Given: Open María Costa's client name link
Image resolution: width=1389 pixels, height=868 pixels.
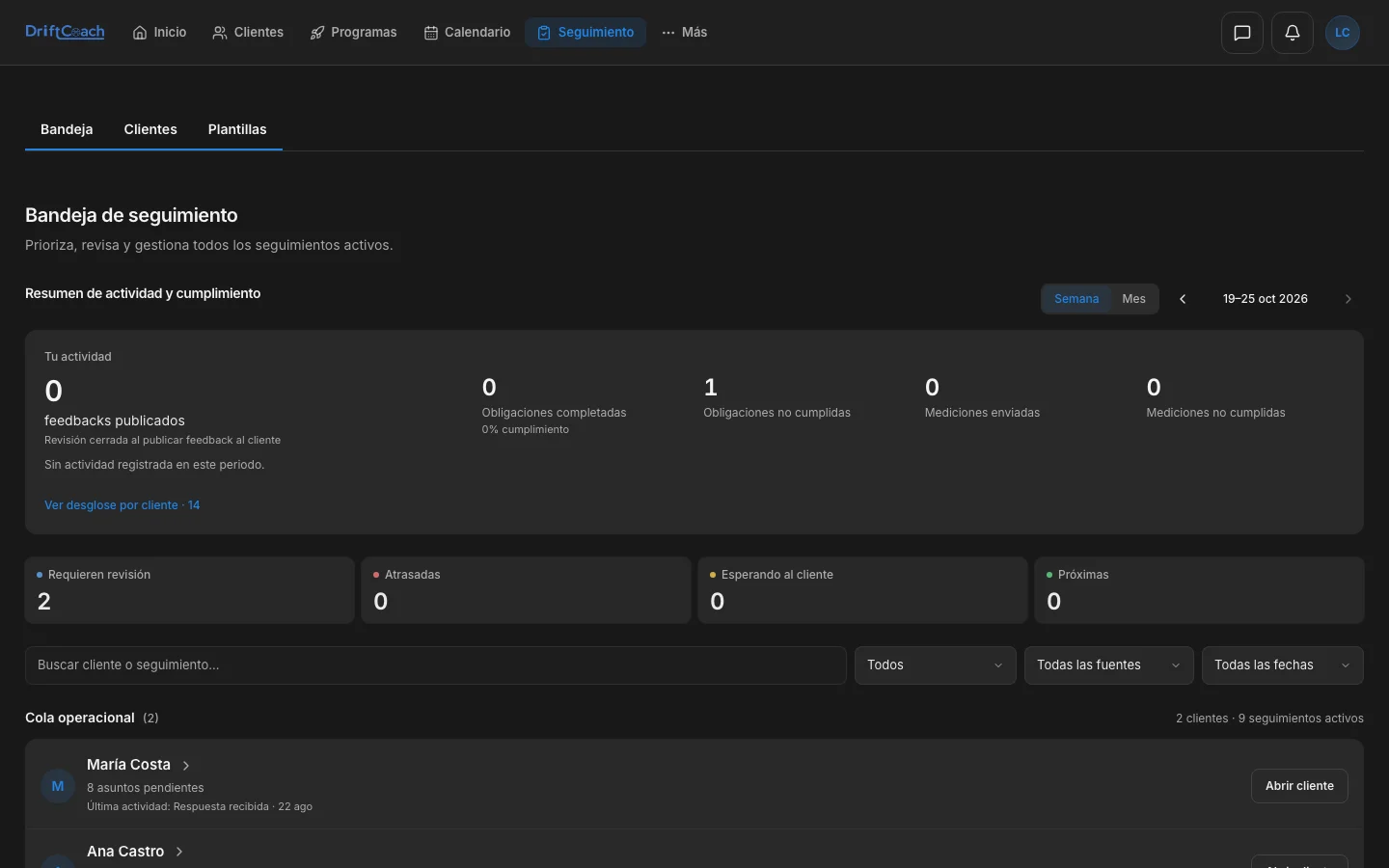Looking at the screenshot, I should point(128,765).
